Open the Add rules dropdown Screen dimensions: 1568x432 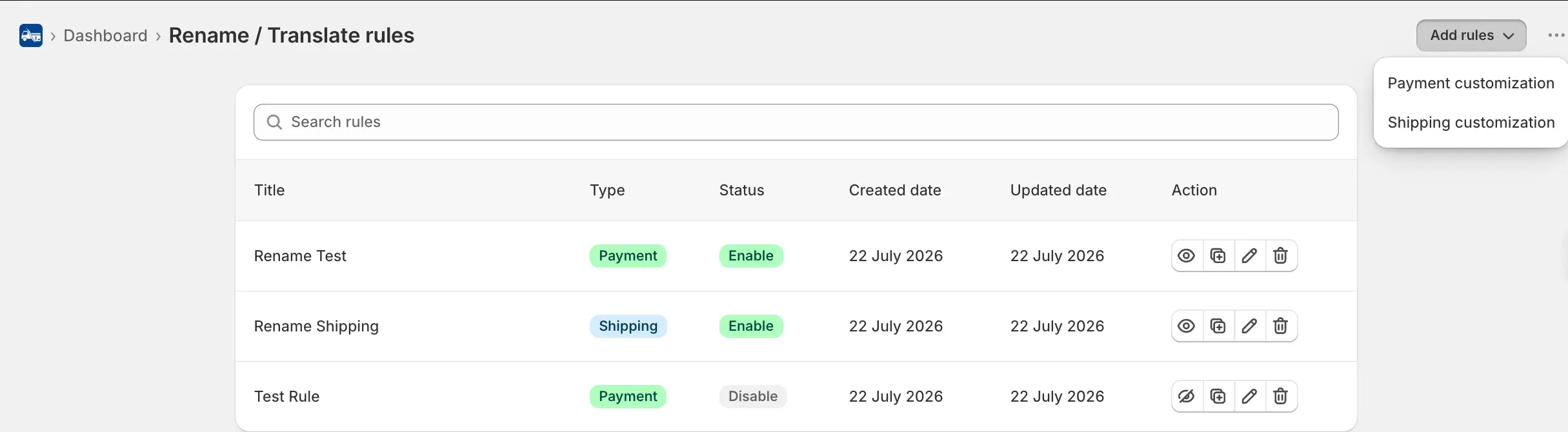point(1471,35)
